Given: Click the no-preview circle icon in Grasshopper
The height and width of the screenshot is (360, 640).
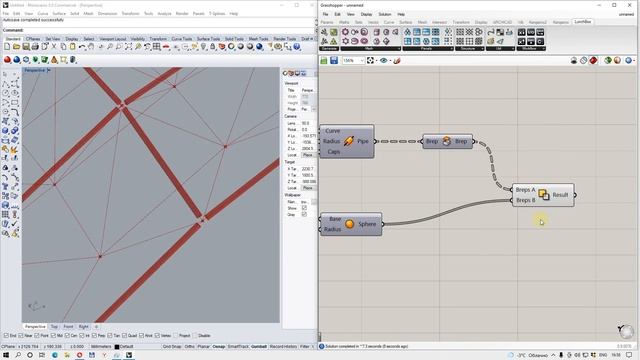Looking at the screenshot, I should 583,60.
